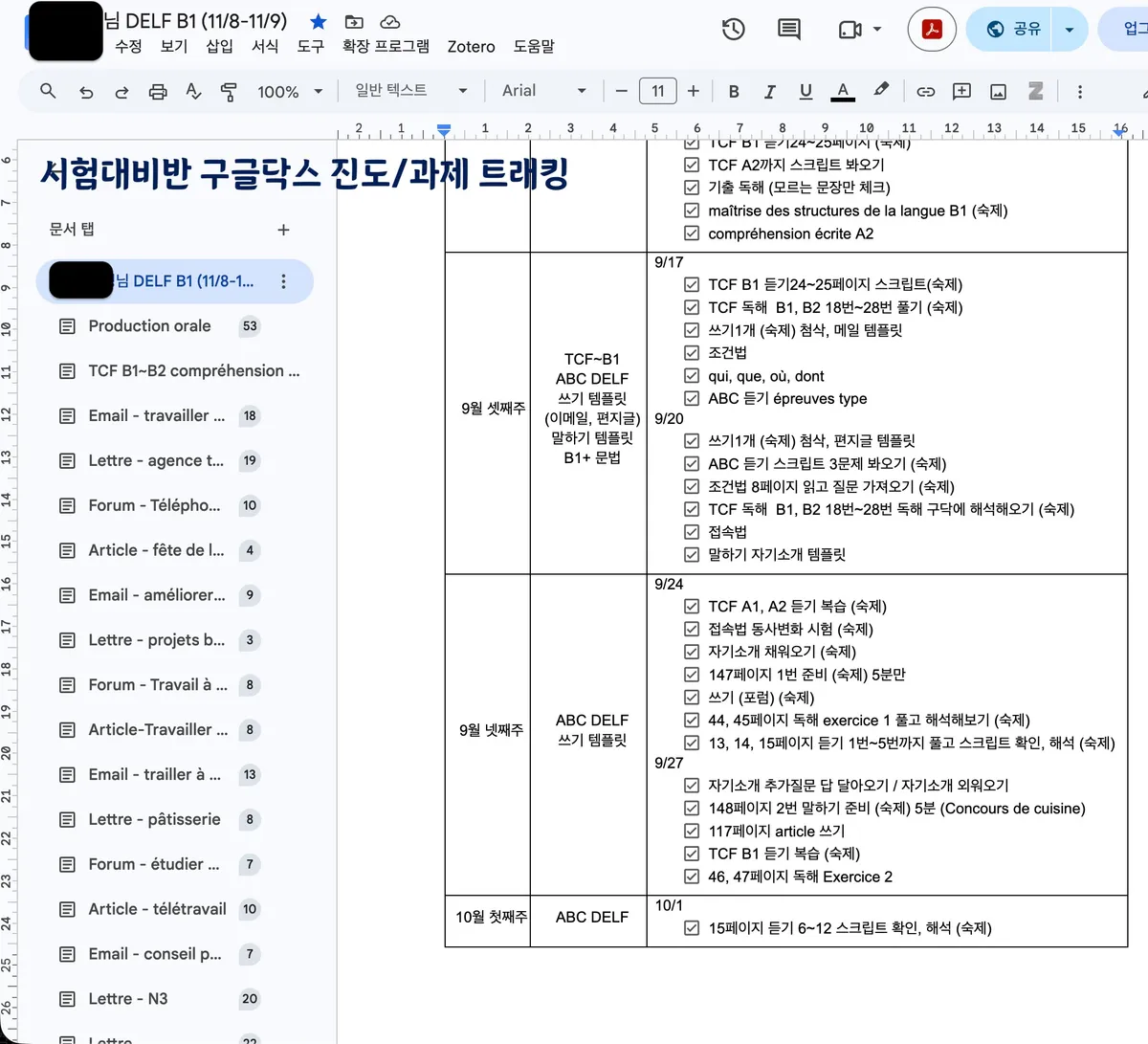This screenshot has height=1044, width=1148.
Task: Open toolbar more options (three dots)
Action: (1080, 92)
